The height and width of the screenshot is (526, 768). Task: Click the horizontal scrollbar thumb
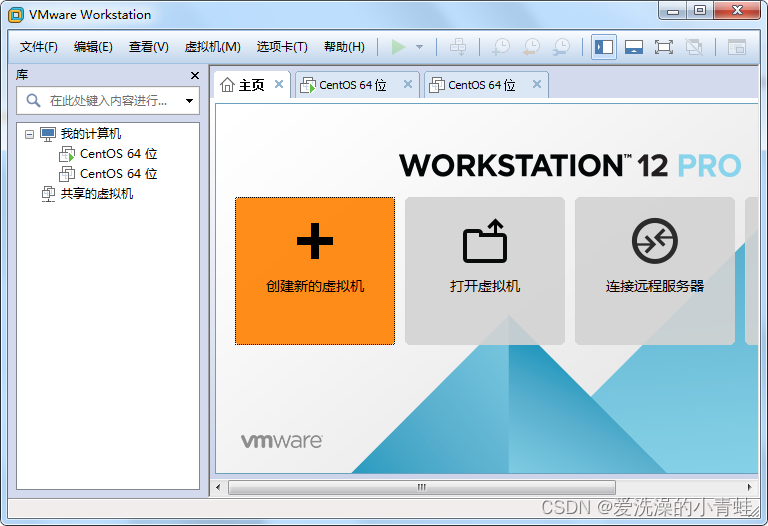pyautogui.click(x=422, y=487)
